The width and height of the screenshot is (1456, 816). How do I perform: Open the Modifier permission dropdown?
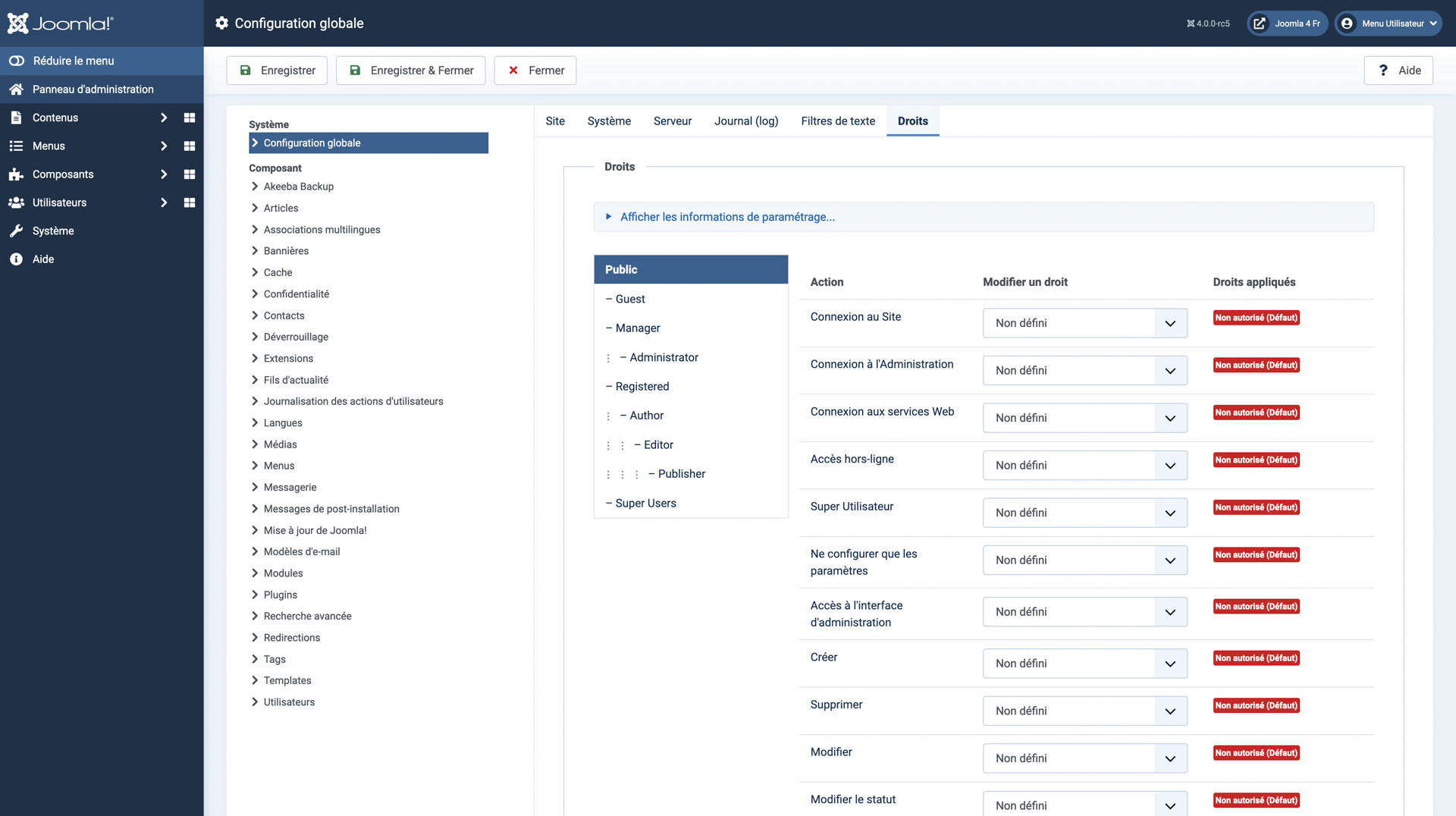point(1085,758)
